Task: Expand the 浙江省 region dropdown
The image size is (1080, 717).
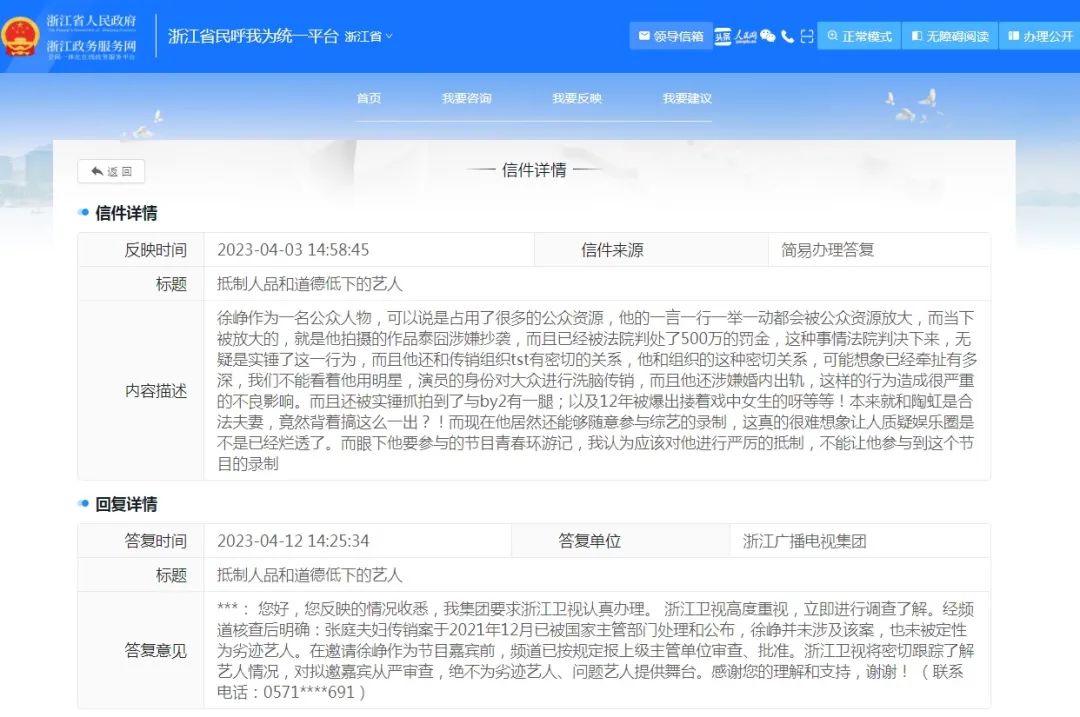Action: 369,37
